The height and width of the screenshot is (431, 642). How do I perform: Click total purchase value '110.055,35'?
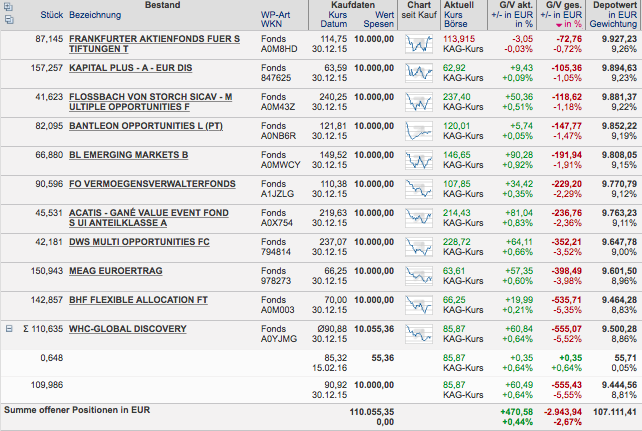(372, 412)
